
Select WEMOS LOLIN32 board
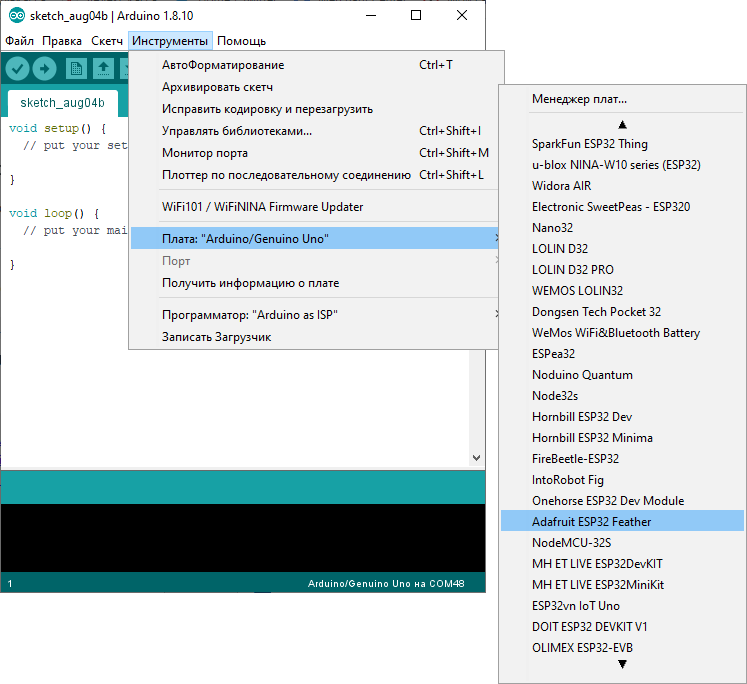pos(622,291)
